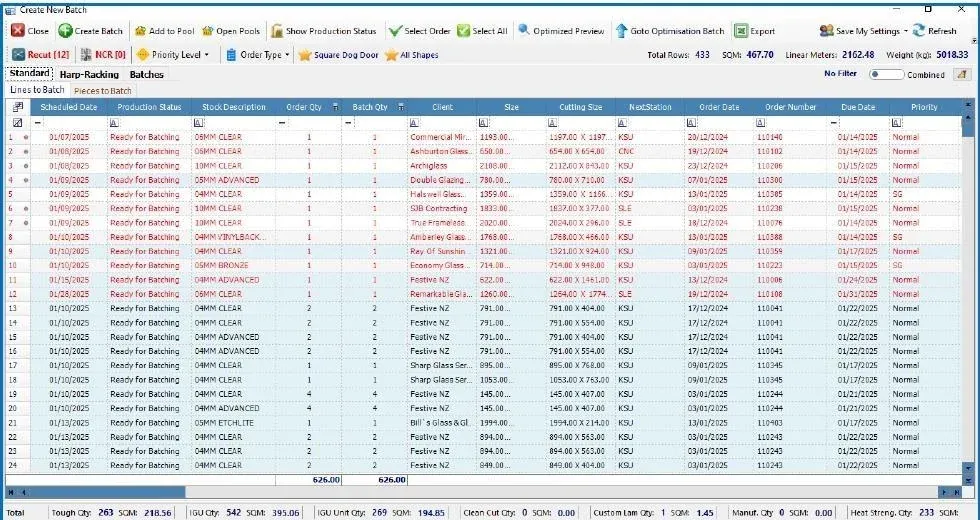
Task: Click the Optimized Preview magnifier icon
Action: coord(524,29)
